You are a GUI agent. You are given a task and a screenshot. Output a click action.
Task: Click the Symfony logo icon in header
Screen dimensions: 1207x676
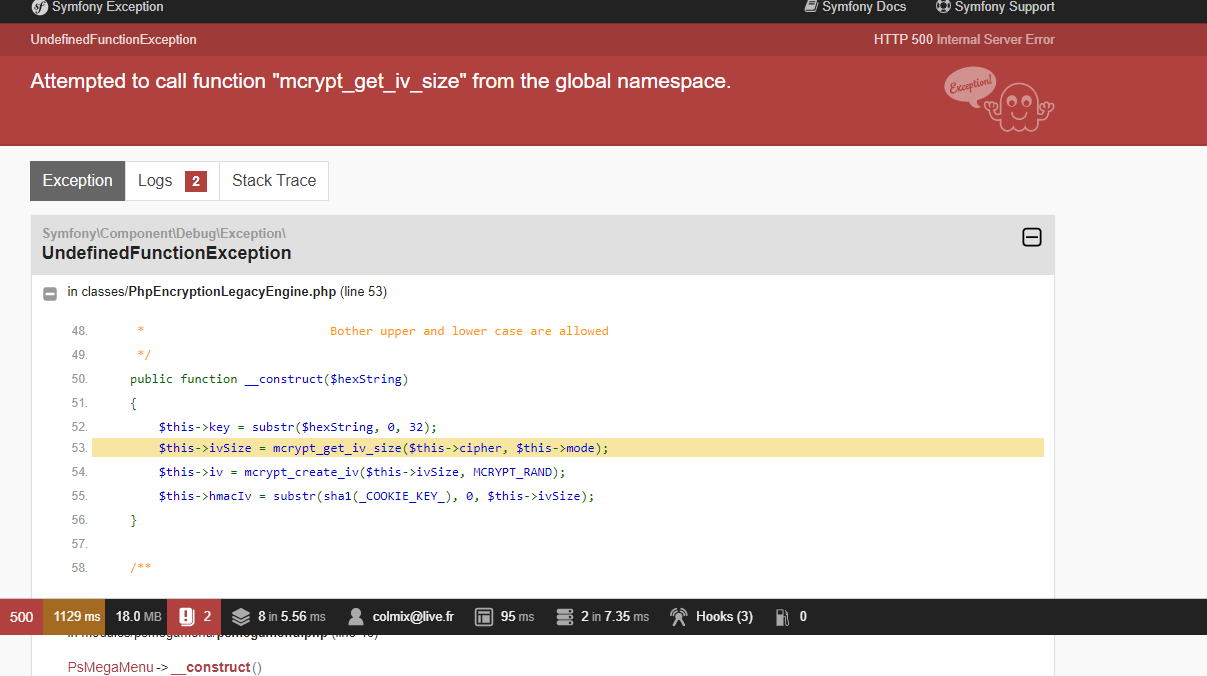coord(39,7)
